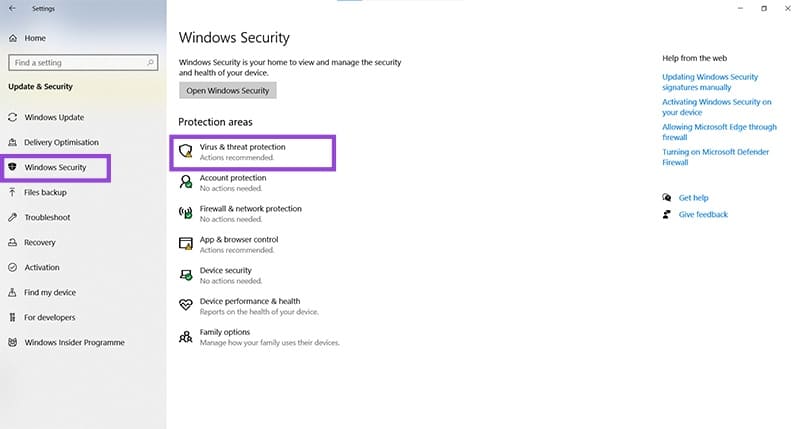Maximize the Settings window
This screenshot has width=800, height=429.
764,8
